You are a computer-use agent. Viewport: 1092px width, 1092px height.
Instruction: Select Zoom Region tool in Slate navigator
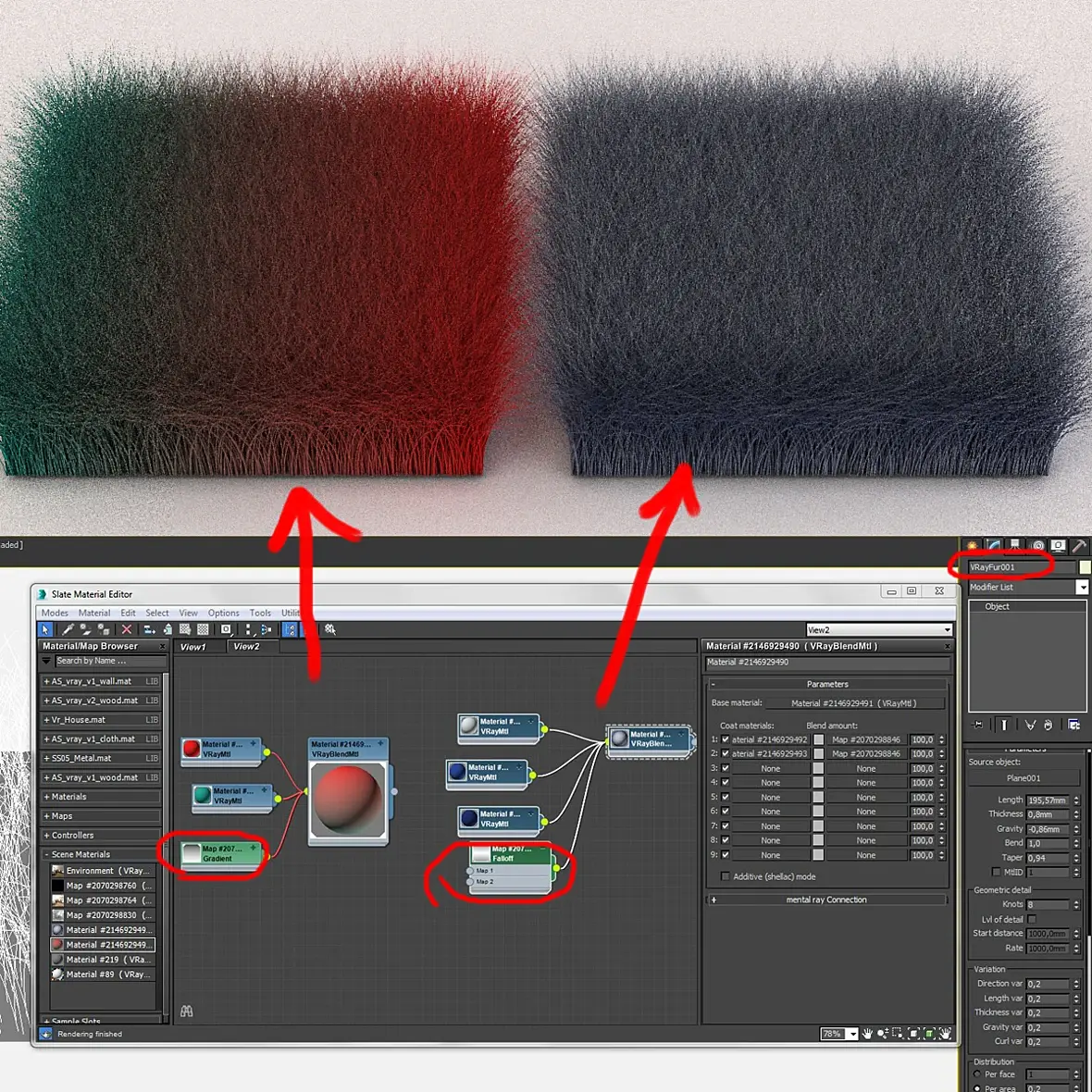click(x=897, y=1034)
